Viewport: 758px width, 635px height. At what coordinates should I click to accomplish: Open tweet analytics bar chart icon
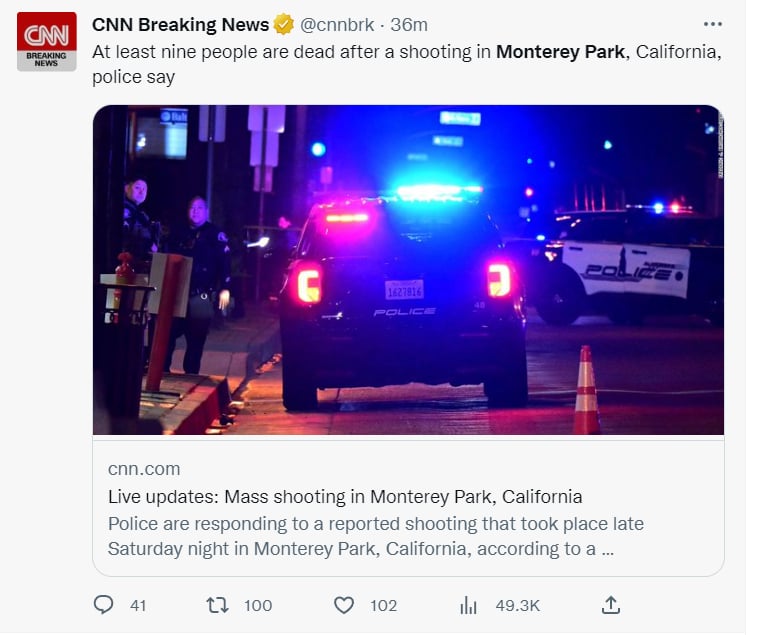(468, 605)
